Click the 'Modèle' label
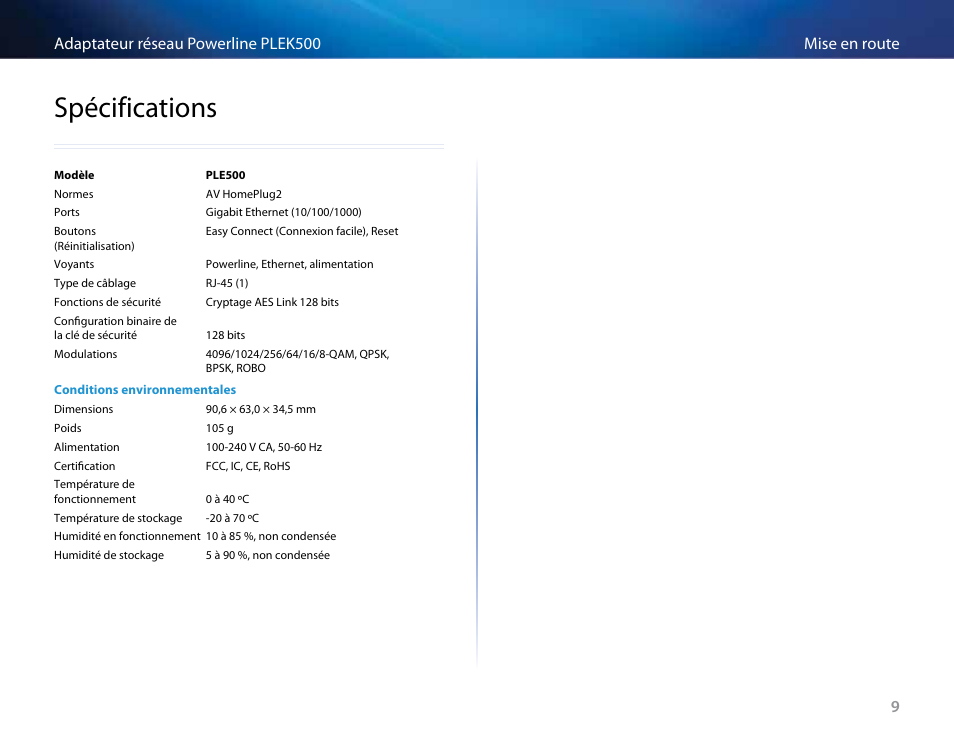This screenshot has height=738, width=954. click(74, 175)
